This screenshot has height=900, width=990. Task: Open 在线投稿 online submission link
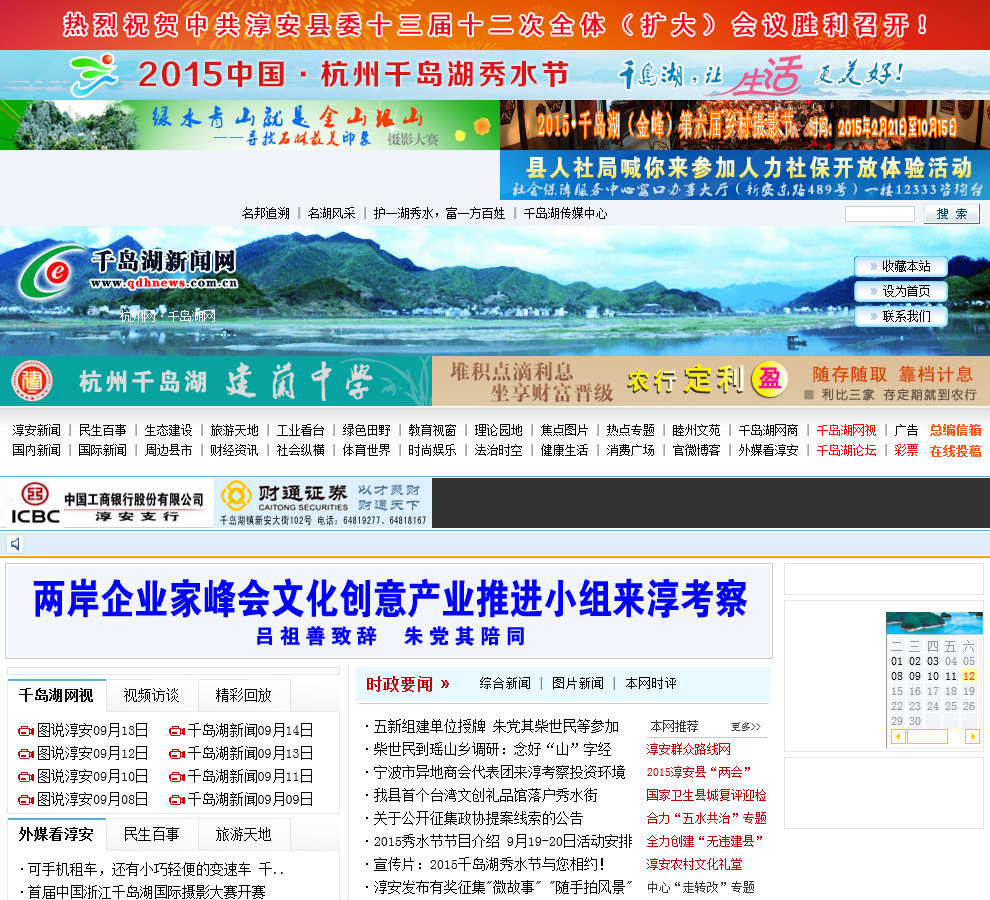click(955, 451)
